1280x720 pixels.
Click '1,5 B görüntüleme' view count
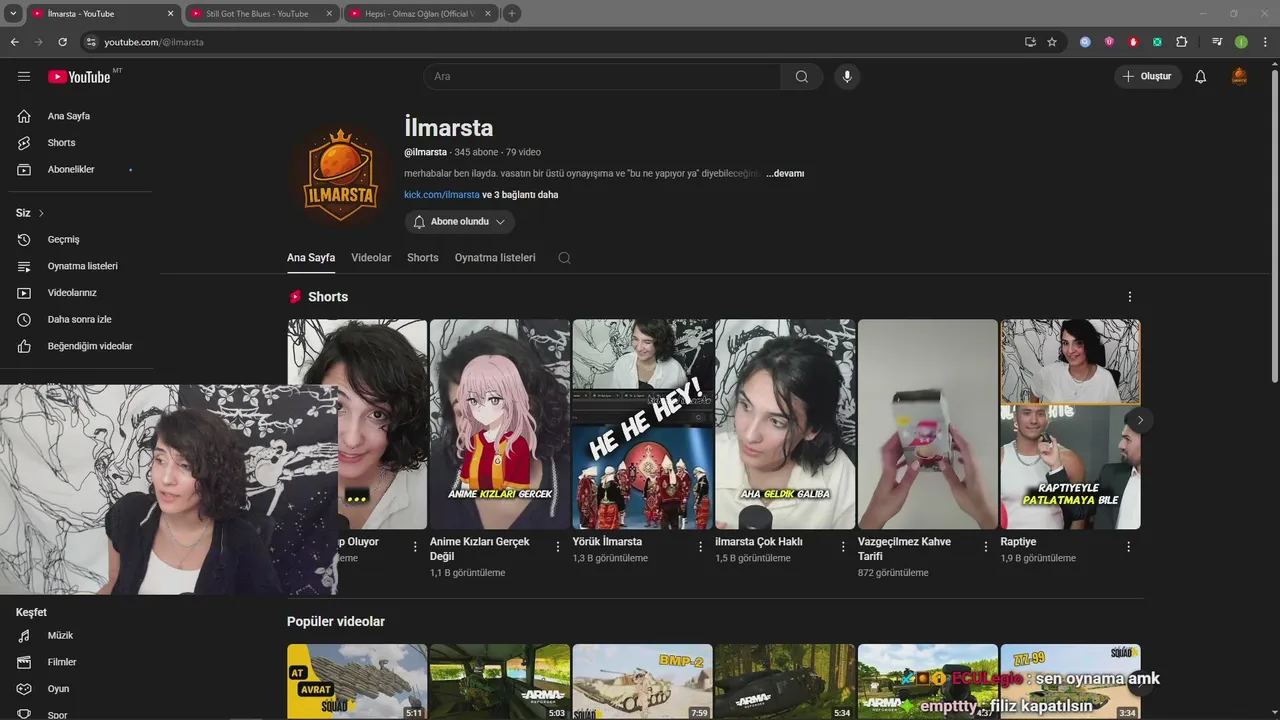pos(753,558)
